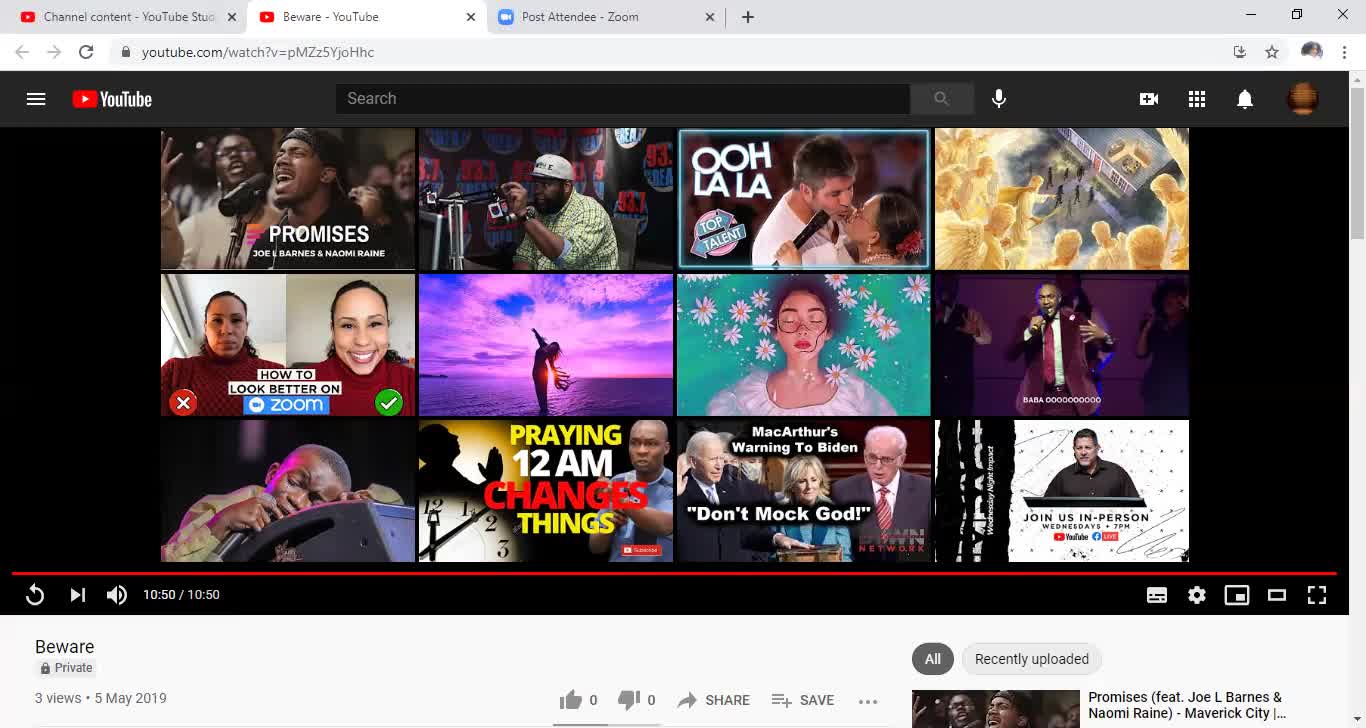Click the install app icon in address bar
Image resolution: width=1366 pixels, height=728 pixels.
1239,52
